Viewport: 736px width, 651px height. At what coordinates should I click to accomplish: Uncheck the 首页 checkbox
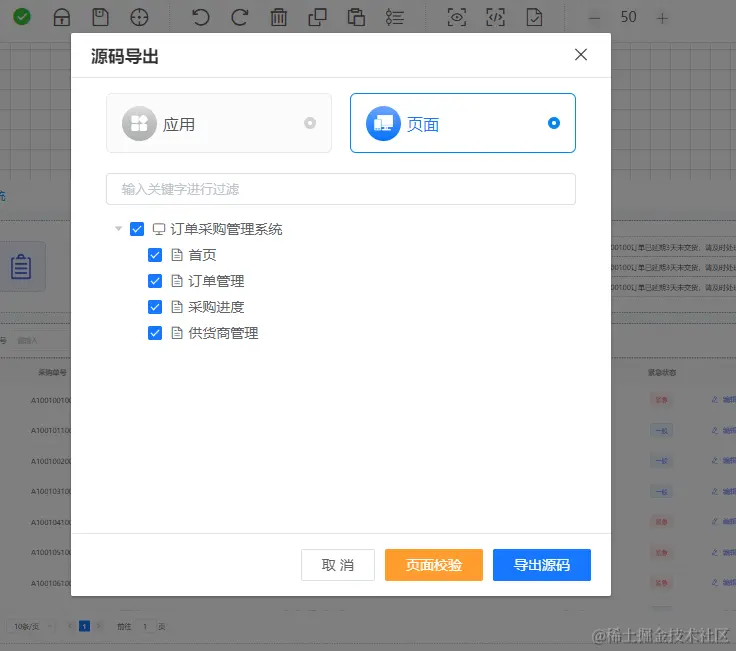pyautogui.click(x=155, y=255)
